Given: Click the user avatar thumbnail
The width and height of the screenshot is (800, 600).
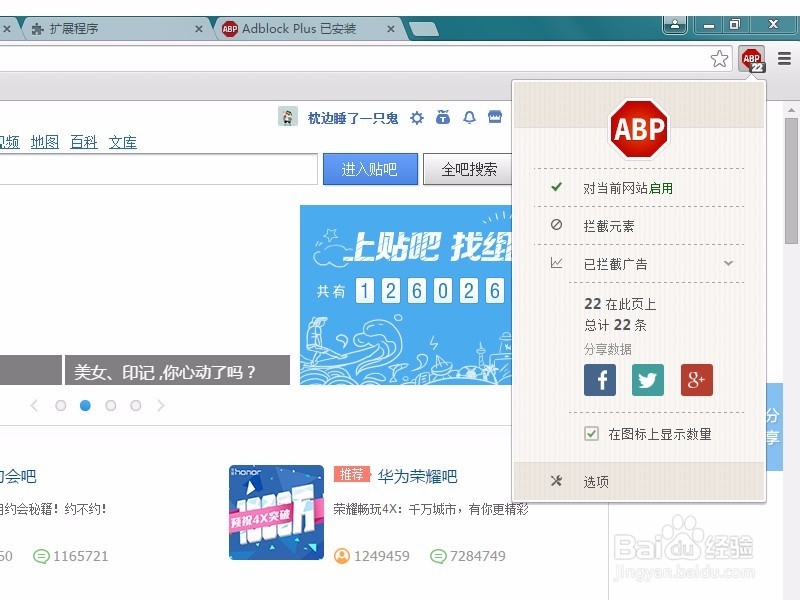Looking at the screenshot, I should (x=288, y=117).
